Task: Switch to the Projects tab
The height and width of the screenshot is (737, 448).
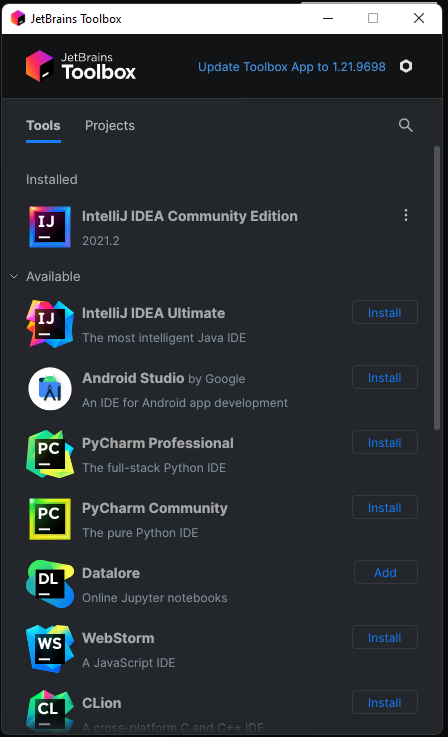Action: coord(110,125)
